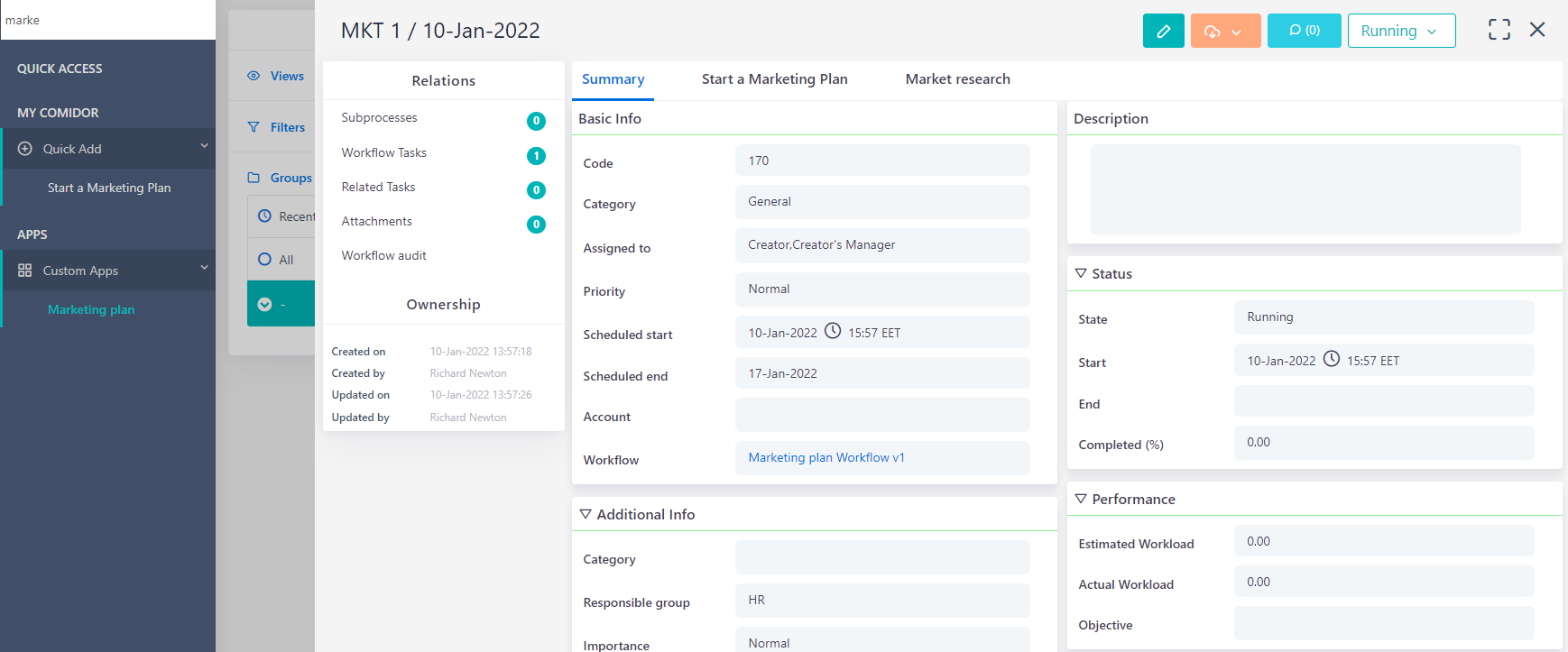
Task: Open Marketing plan in the sidebar
Action: click(x=91, y=309)
